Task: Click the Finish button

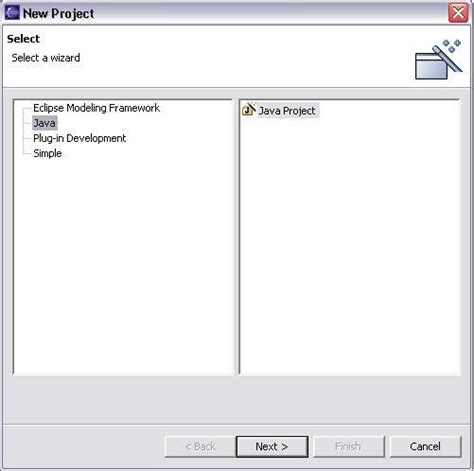Action: [x=348, y=446]
